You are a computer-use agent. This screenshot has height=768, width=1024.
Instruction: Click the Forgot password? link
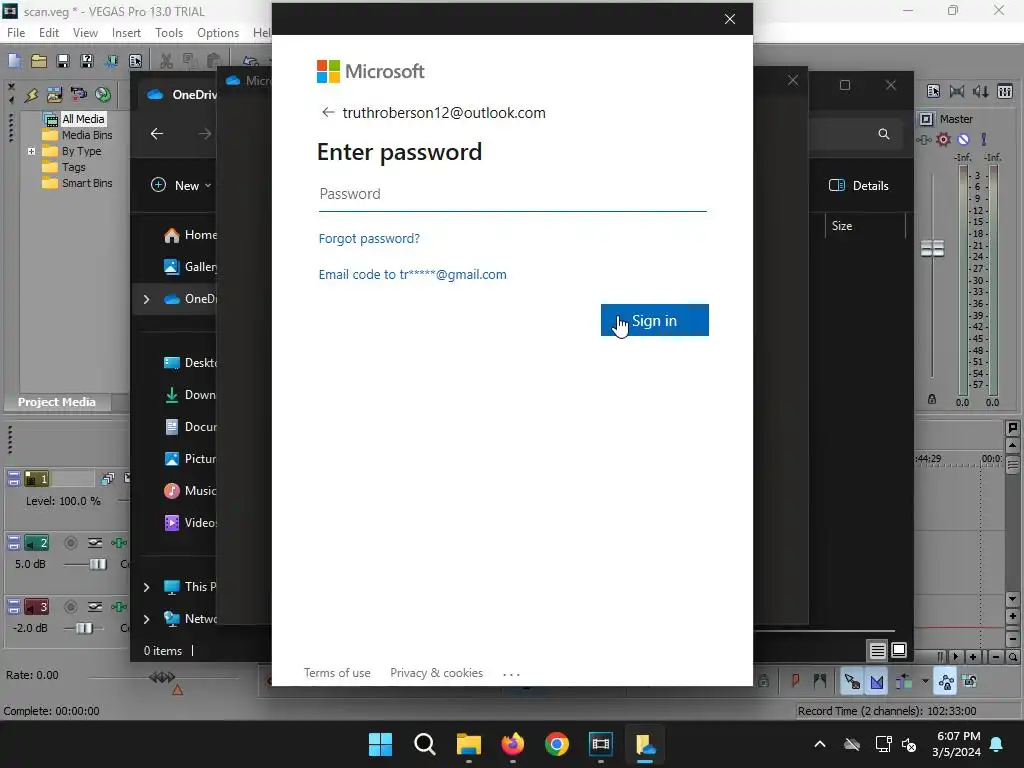point(369,238)
